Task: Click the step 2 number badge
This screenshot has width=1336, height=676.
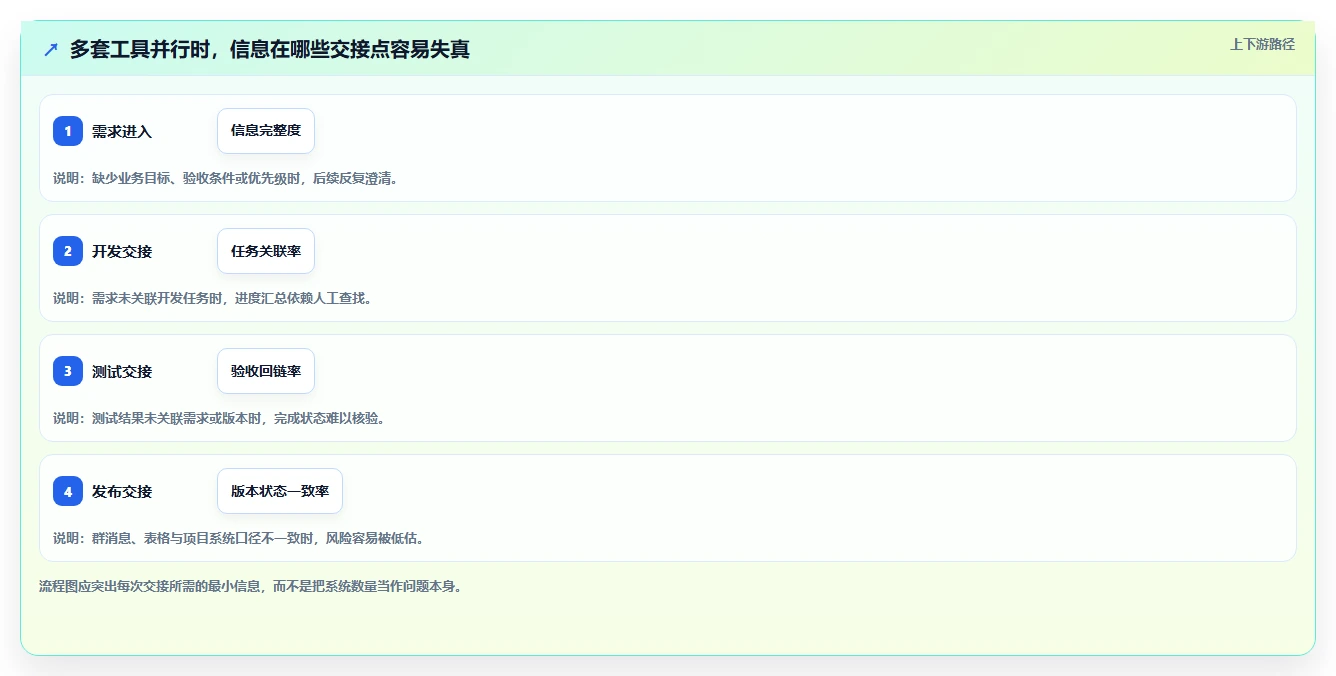Action: (68, 251)
